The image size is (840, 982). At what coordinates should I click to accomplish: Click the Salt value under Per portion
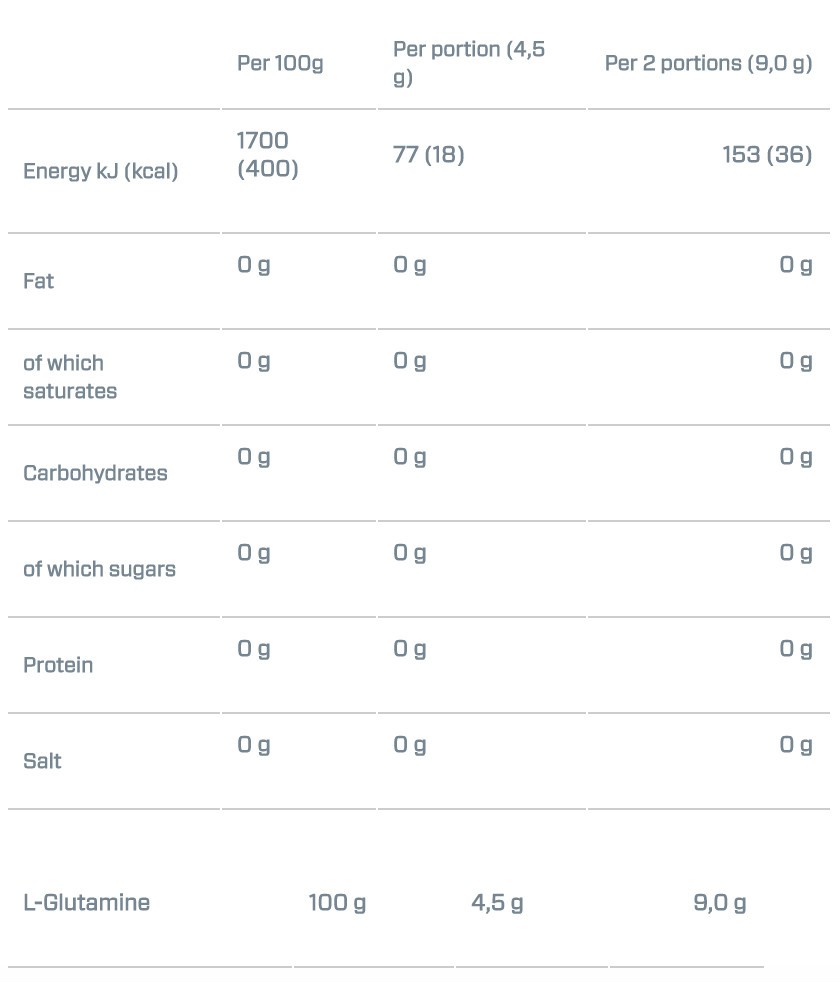[x=410, y=745]
